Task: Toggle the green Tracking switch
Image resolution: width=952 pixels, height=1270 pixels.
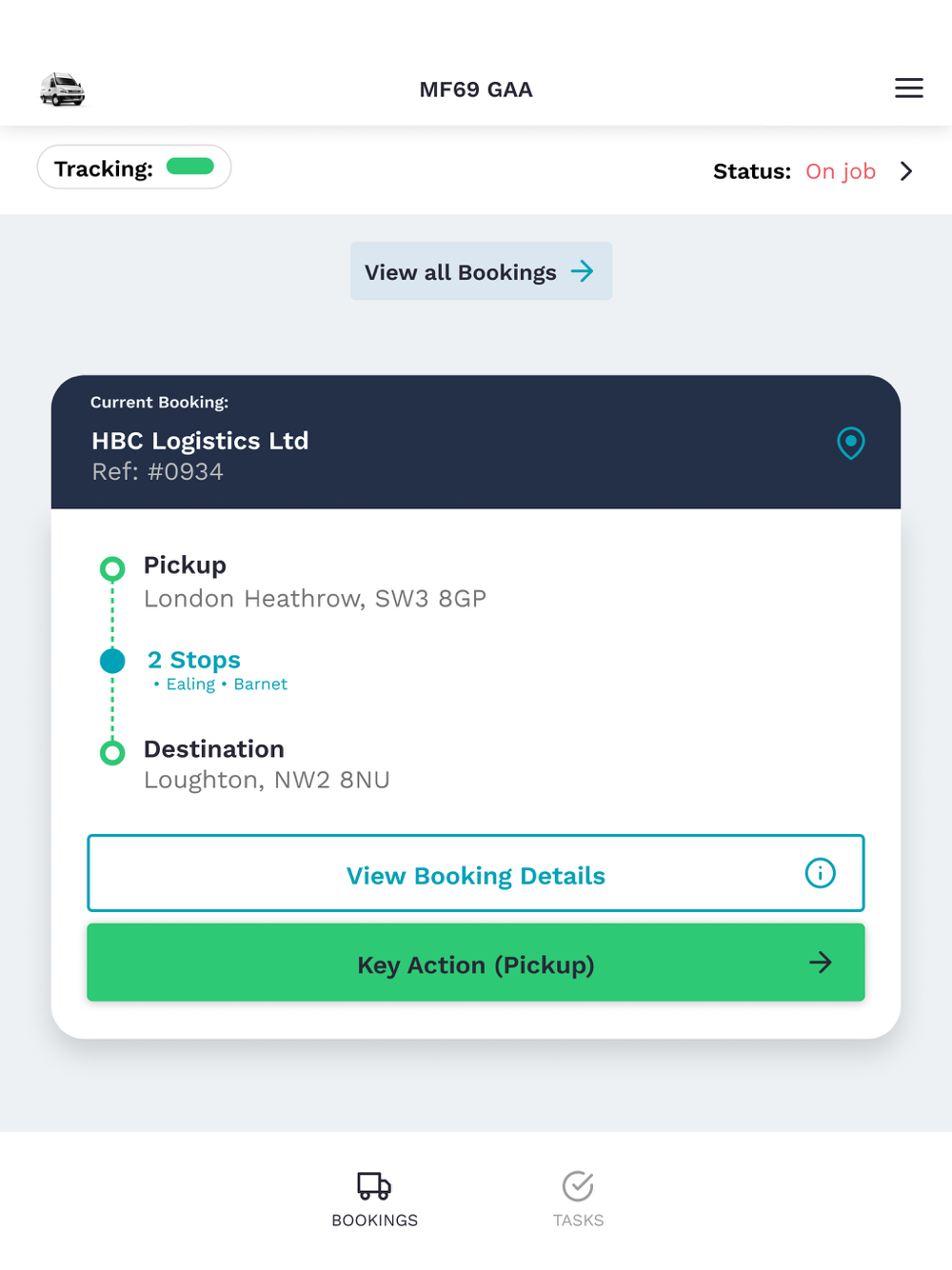Action: pyautogui.click(x=190, y=167)
